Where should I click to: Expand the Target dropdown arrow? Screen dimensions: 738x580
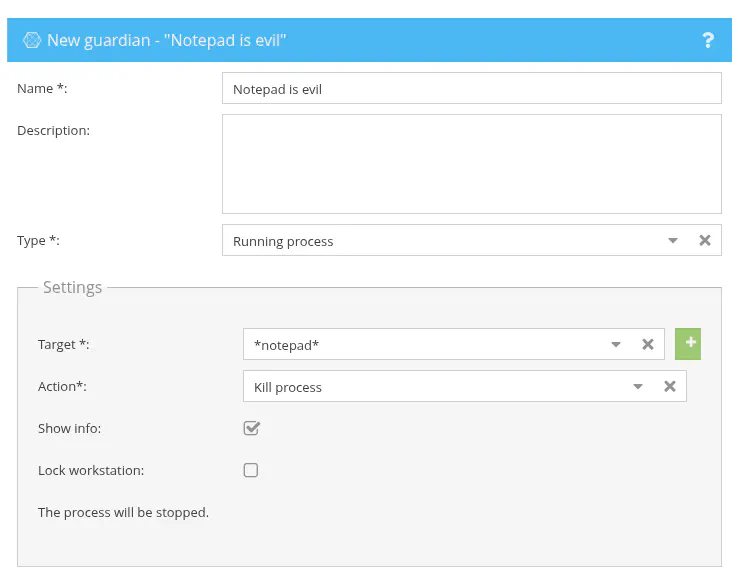616,344
